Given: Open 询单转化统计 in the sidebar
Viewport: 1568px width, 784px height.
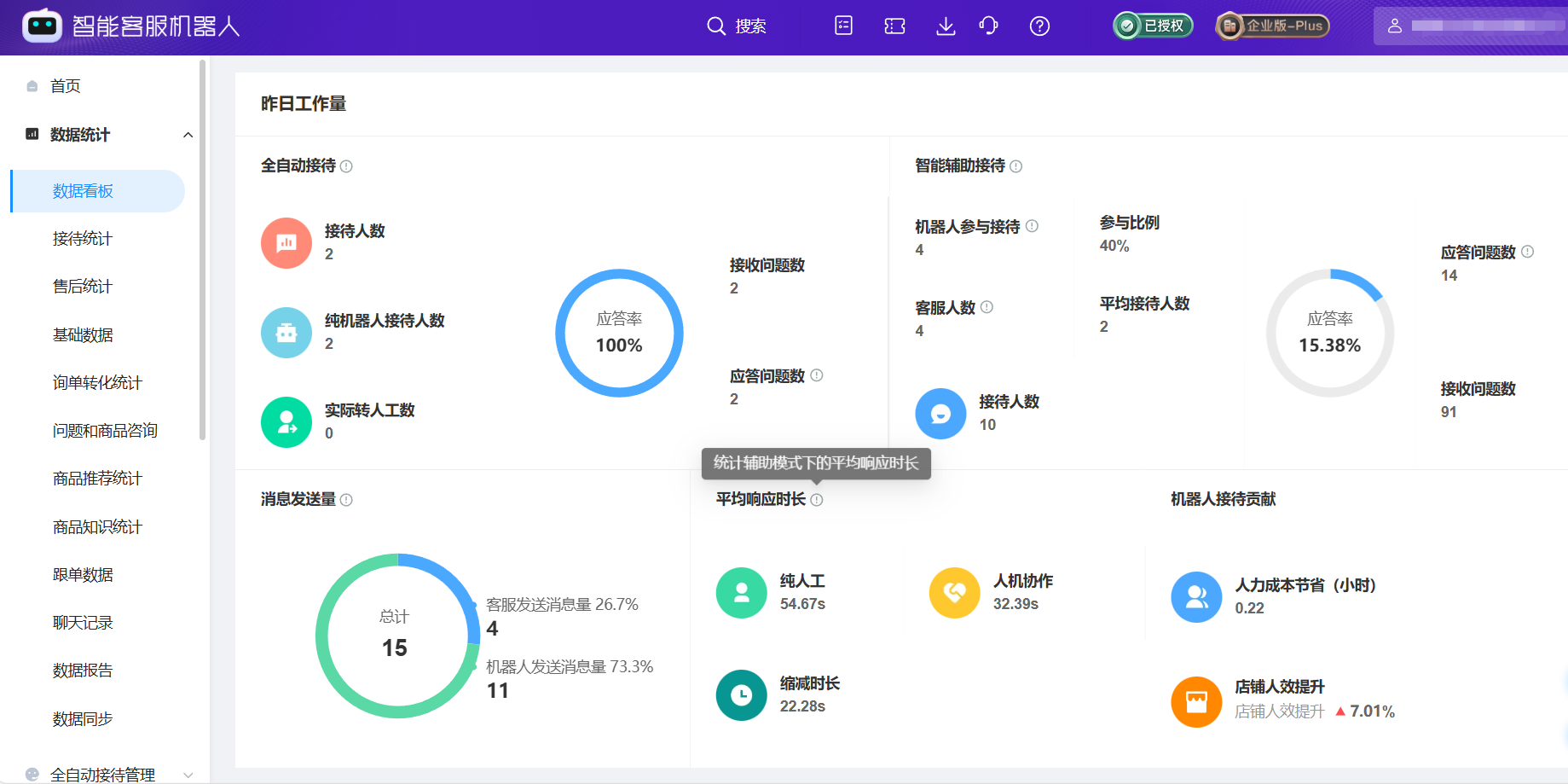Looking at the screenshot, I should [x=97, y=383].
